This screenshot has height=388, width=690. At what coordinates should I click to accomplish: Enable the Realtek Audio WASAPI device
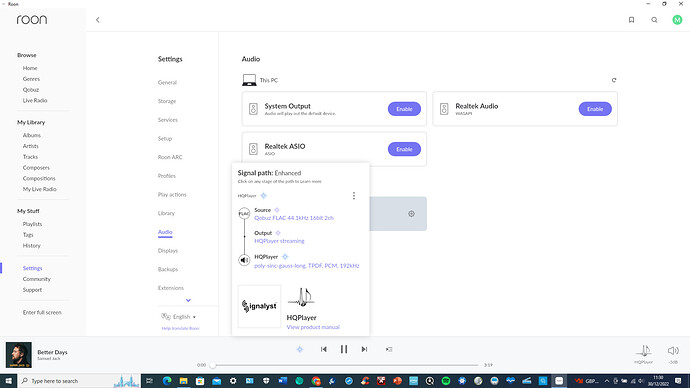pyautogui.click(x=595, y=109)
